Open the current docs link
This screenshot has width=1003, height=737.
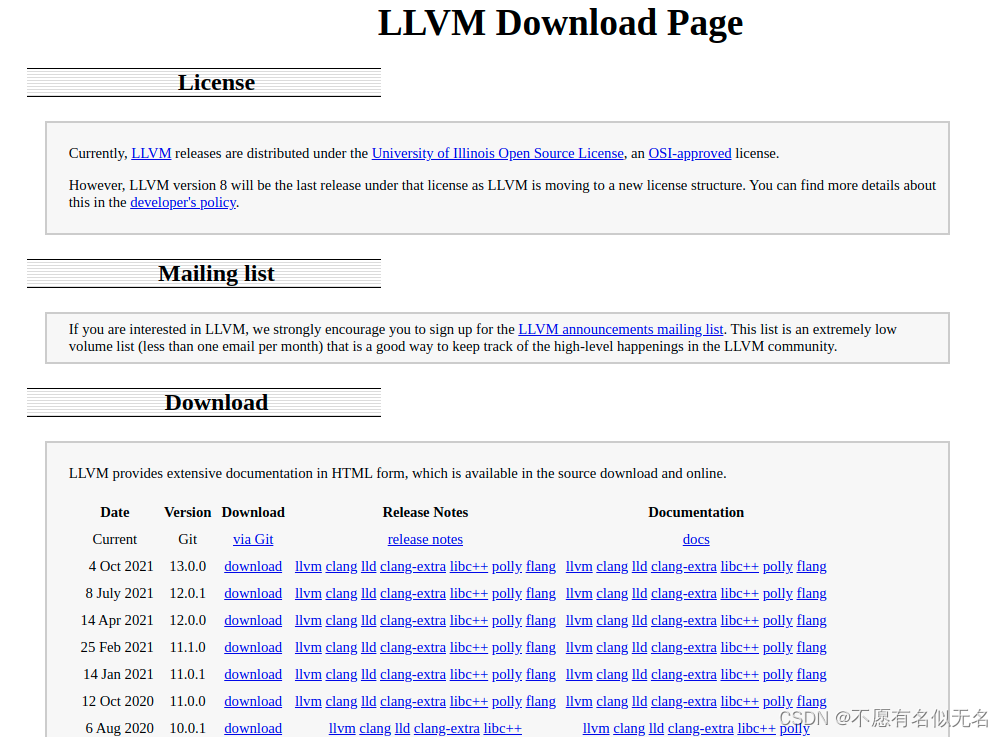[x=696, y=539]
